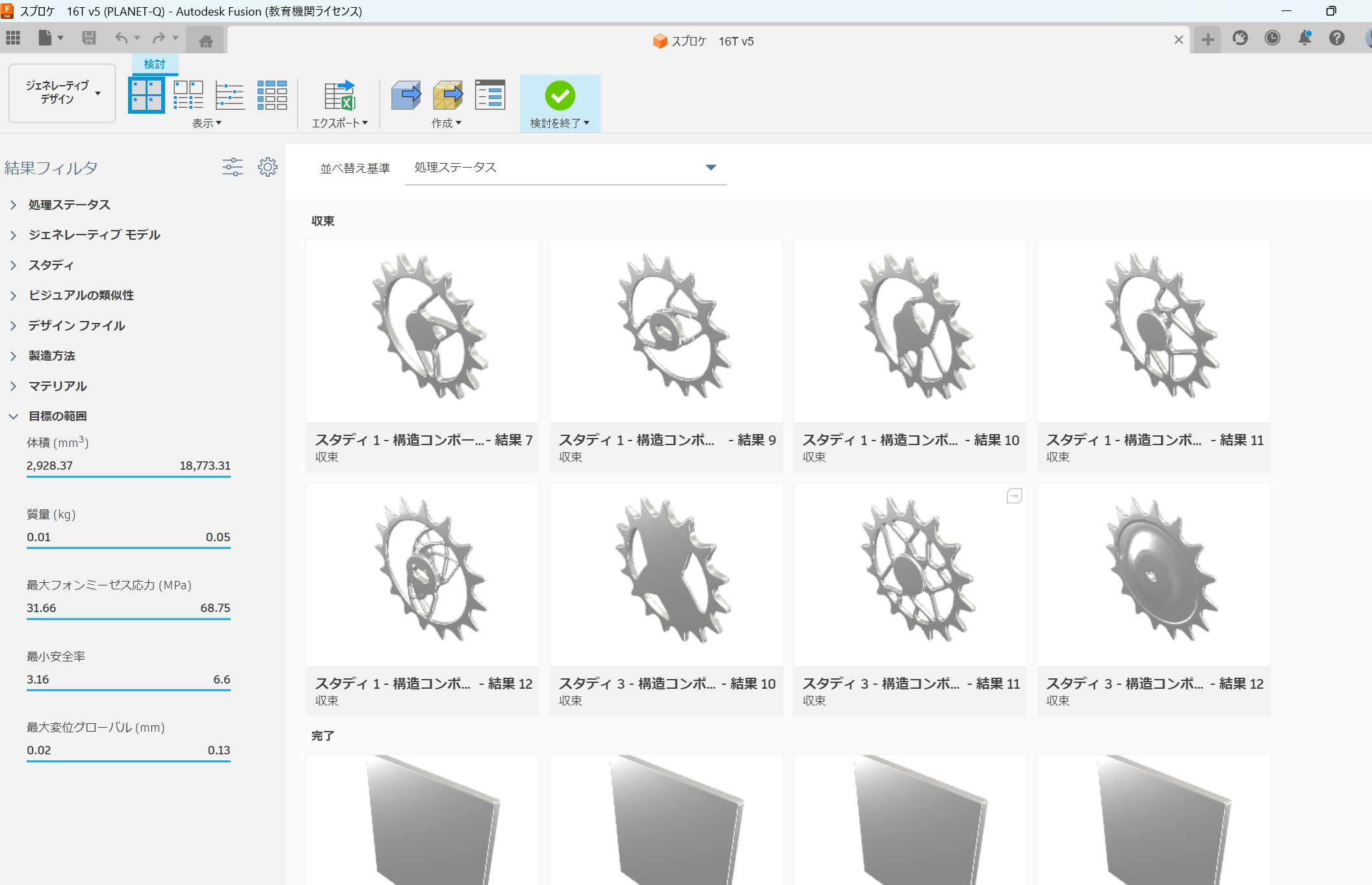Create design from result icon
Screen dimensions: 1372x885
click(x=406, y=96)
